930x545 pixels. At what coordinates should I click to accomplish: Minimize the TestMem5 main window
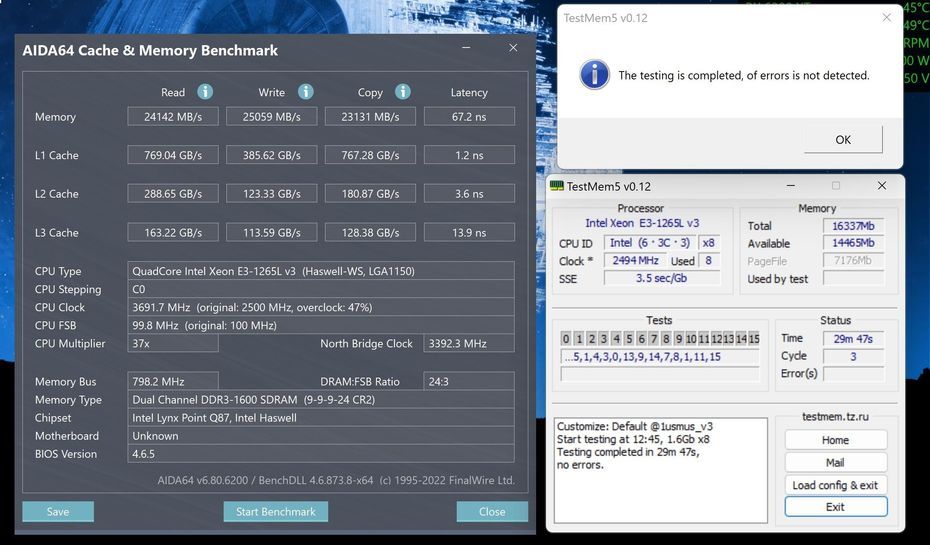coord(790,186)
